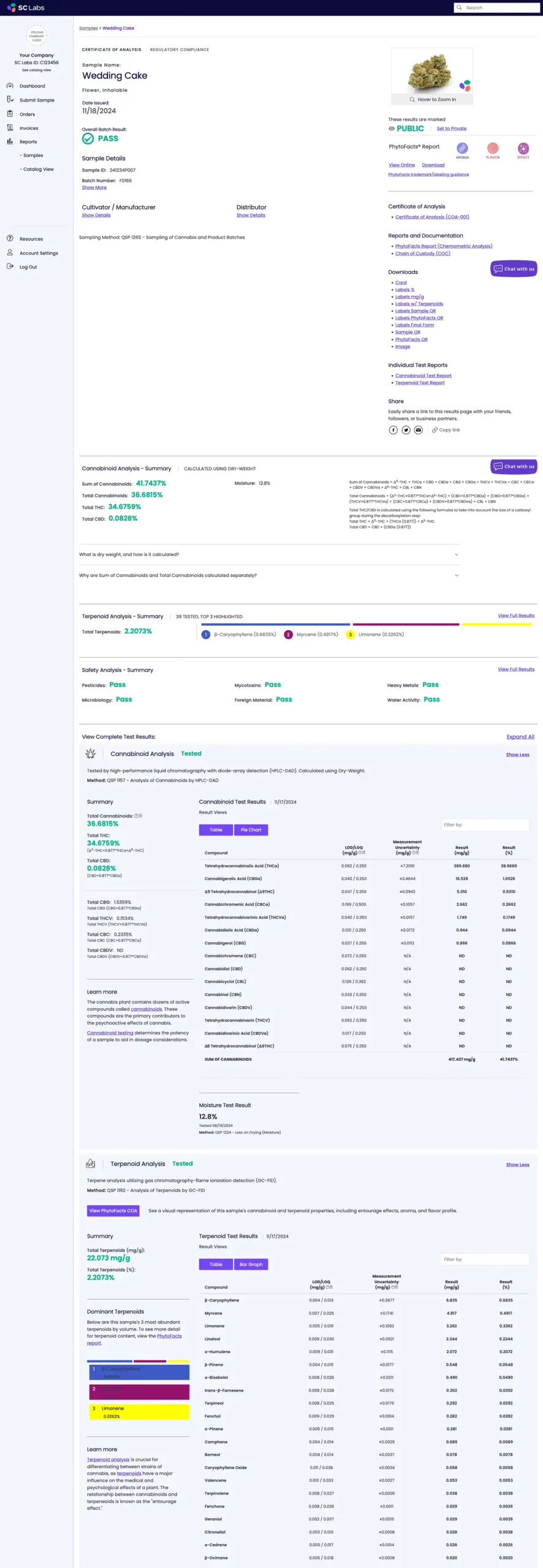Click the magnifier icon under the sample photo
This screenshot has width=543, height=1568.
(412, 99)
